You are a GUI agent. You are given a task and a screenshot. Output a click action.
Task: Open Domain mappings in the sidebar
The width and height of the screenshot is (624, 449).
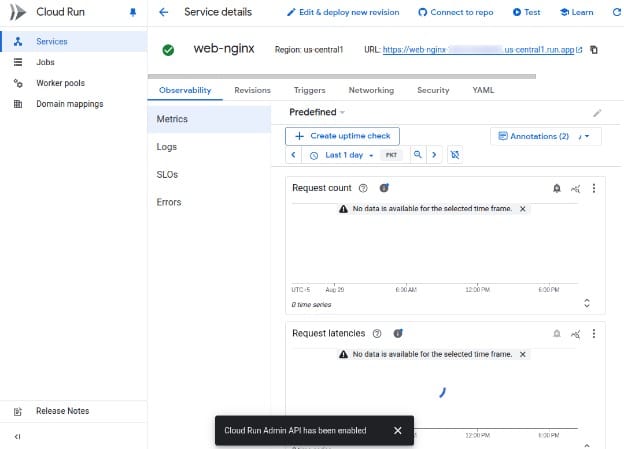point(74,104)
